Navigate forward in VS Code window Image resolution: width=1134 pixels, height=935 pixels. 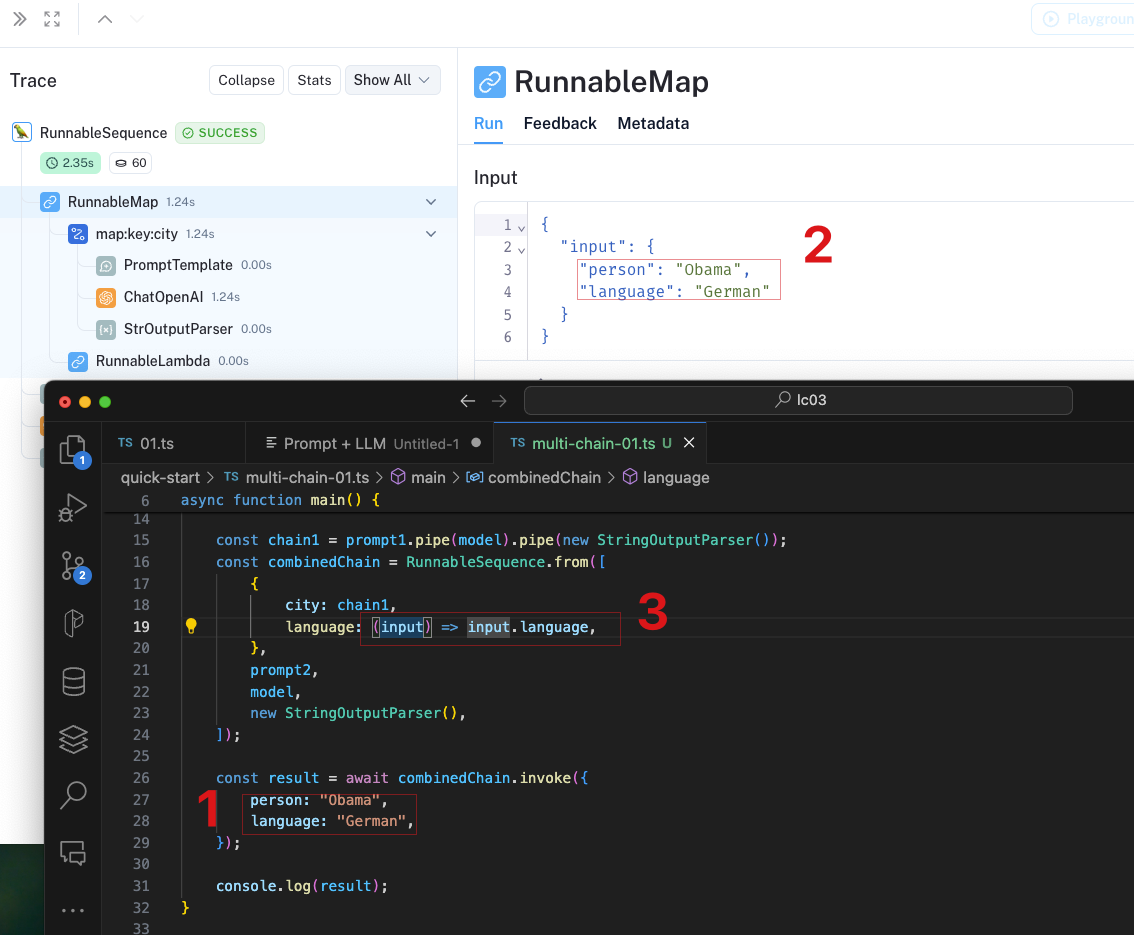[499, 401]
